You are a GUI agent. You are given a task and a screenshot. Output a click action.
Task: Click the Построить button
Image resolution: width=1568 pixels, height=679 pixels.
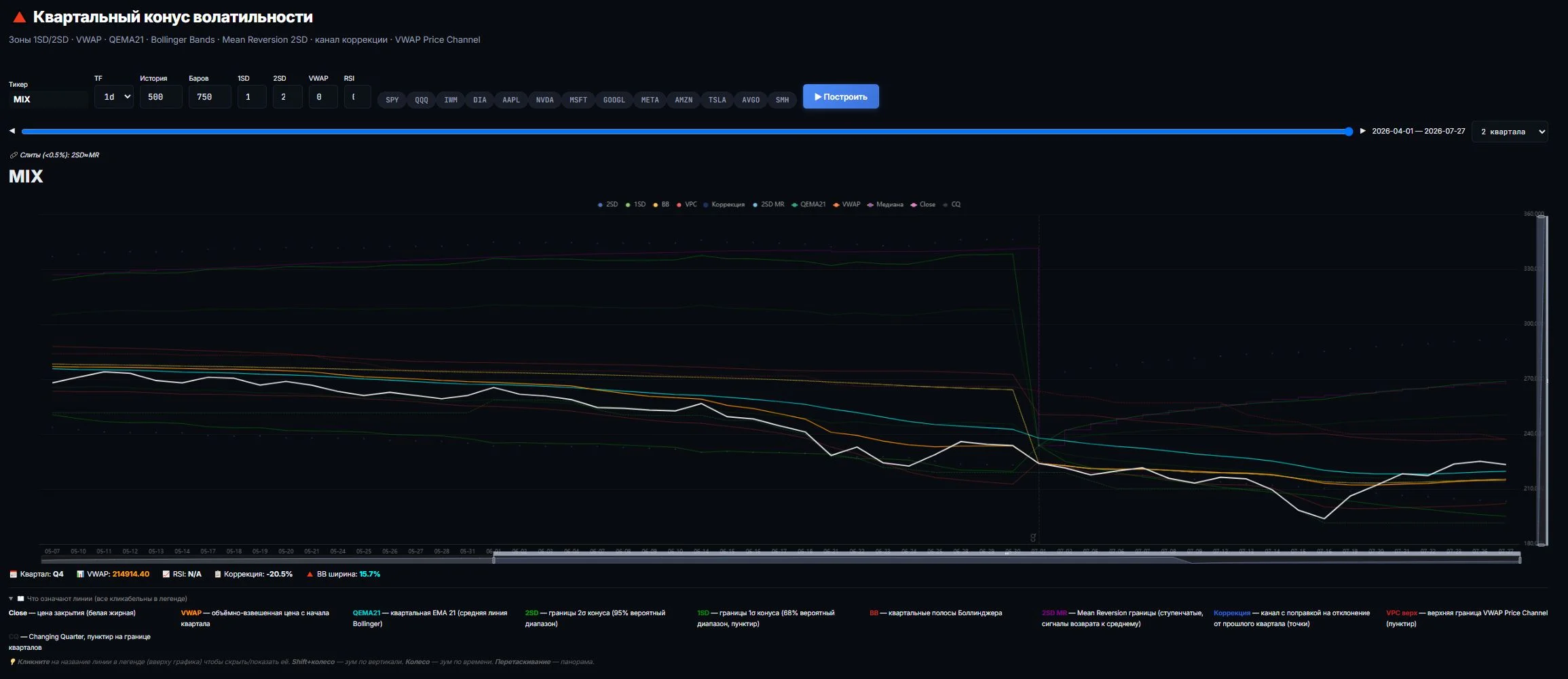(840, 96)
